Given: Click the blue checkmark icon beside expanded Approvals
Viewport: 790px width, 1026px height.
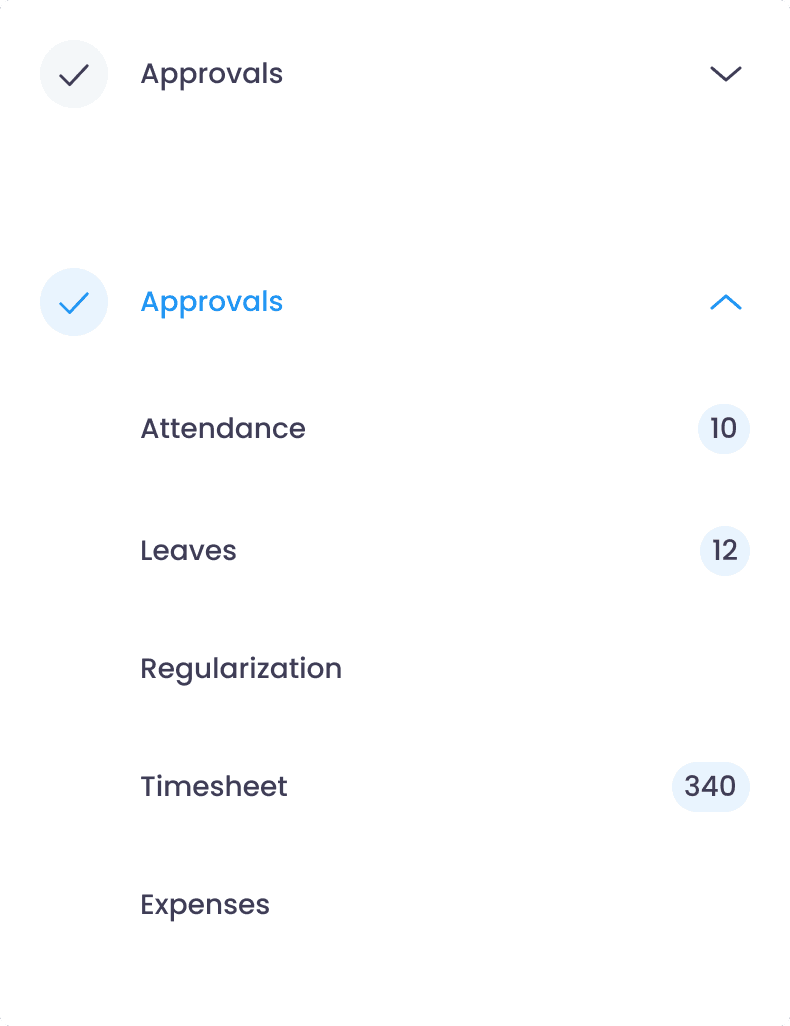Looking at the screenshot, I should pyautogui.click(x=74, y=302).
